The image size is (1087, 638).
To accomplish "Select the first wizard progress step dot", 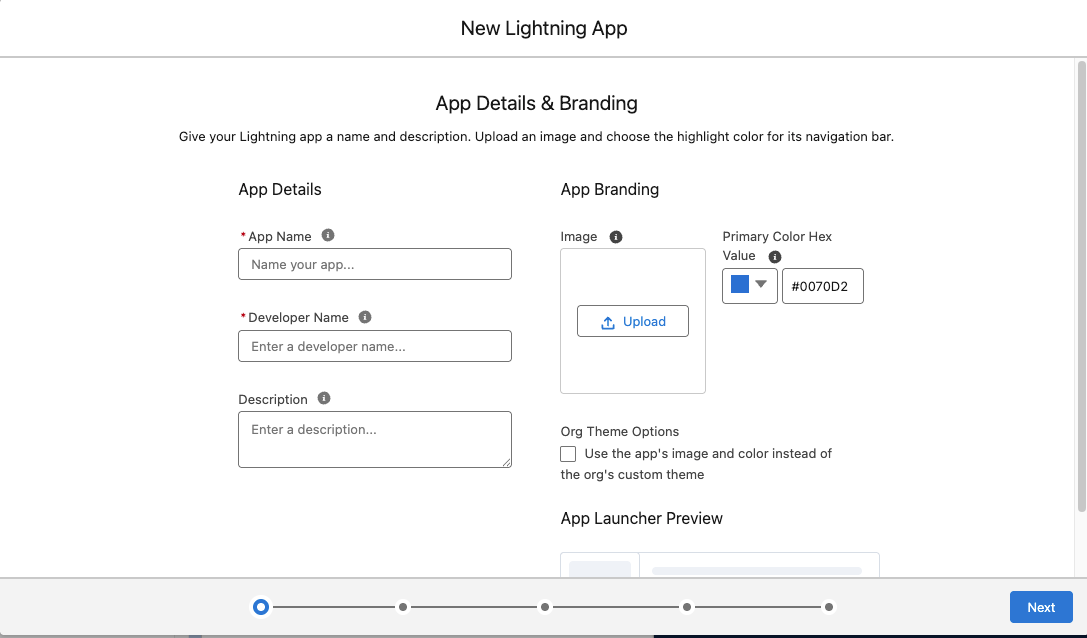I will pos(261,606).
